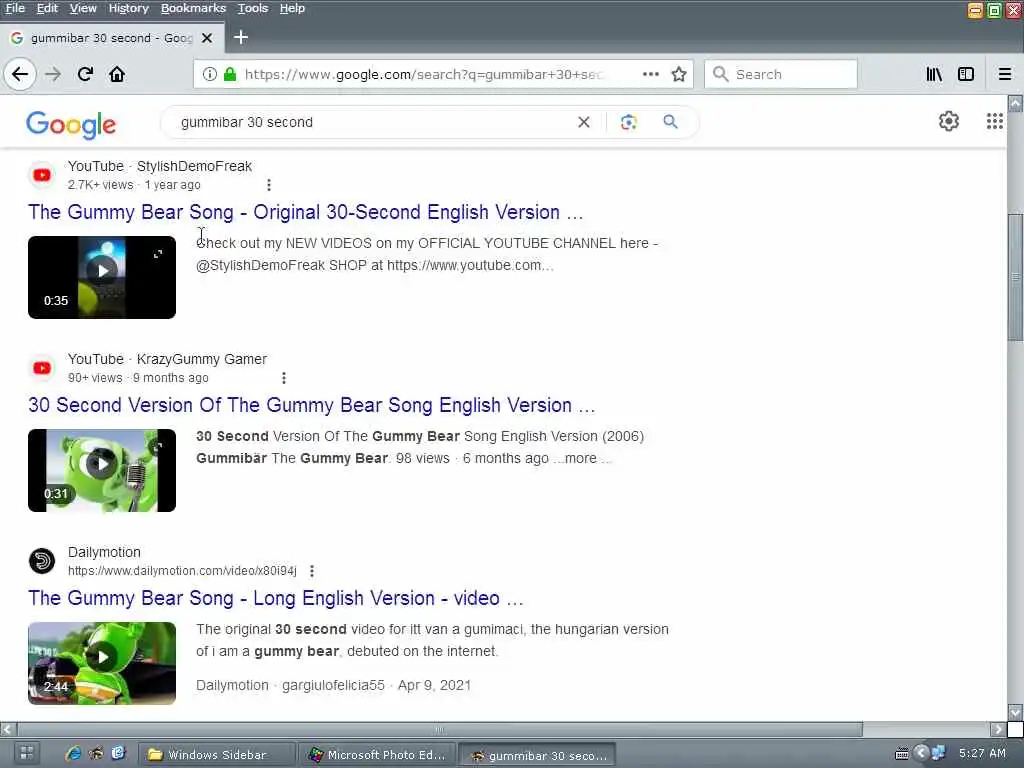This screenshot has height=768, width=1024.
Task: Open the Bookmarks menu
Action: [193, 8]
